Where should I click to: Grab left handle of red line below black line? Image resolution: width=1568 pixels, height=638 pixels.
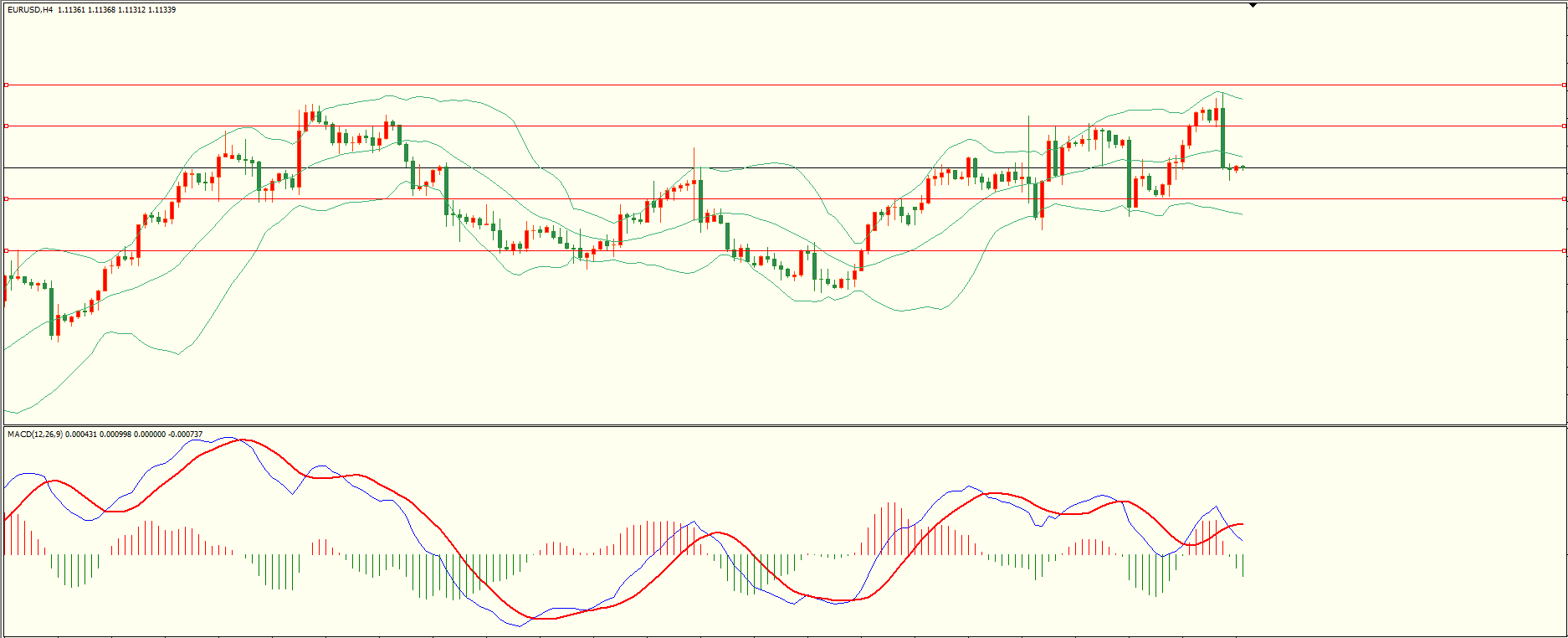[x=7, y=198]
